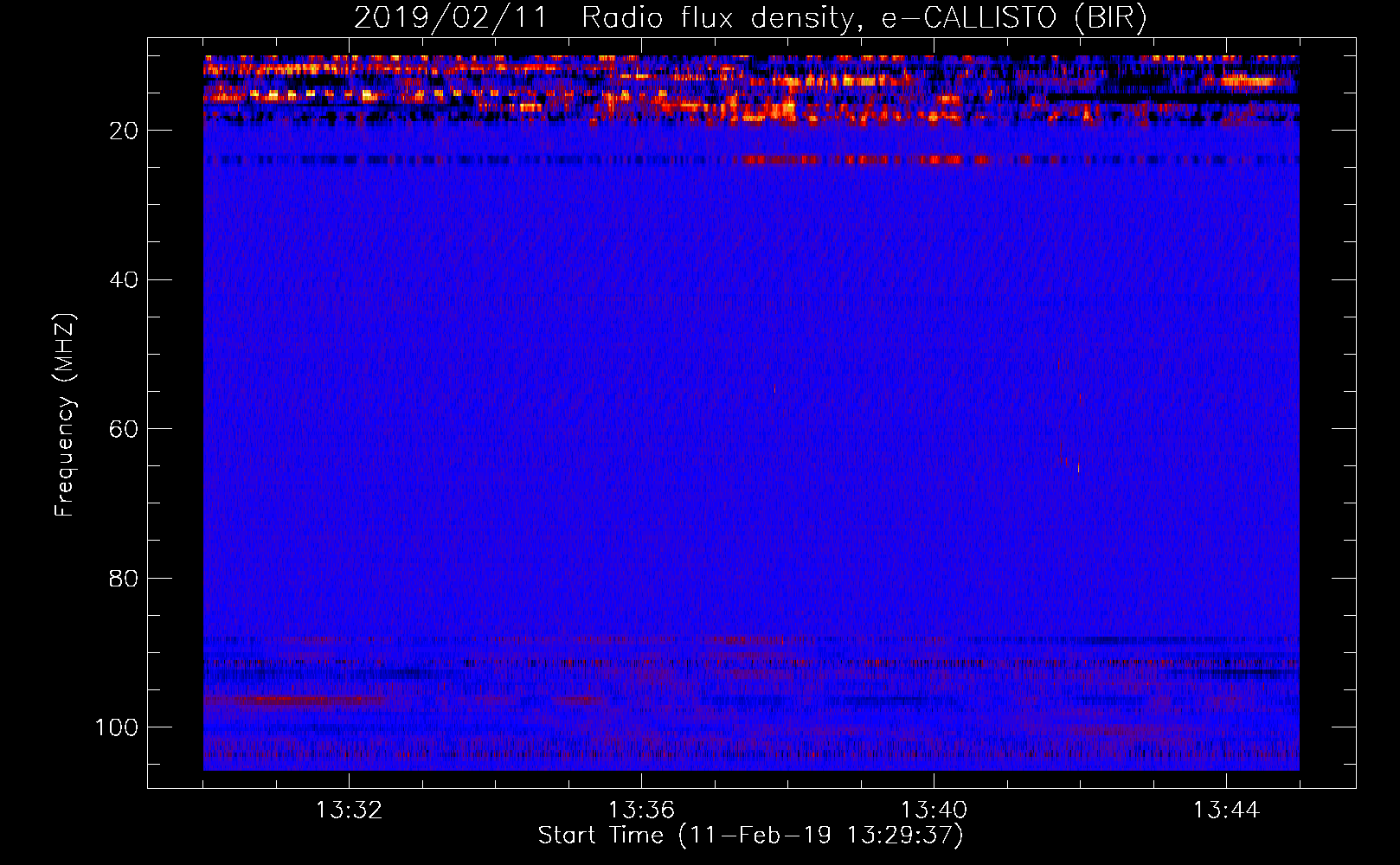Click the 40 frequency tick label

(124, 280)
